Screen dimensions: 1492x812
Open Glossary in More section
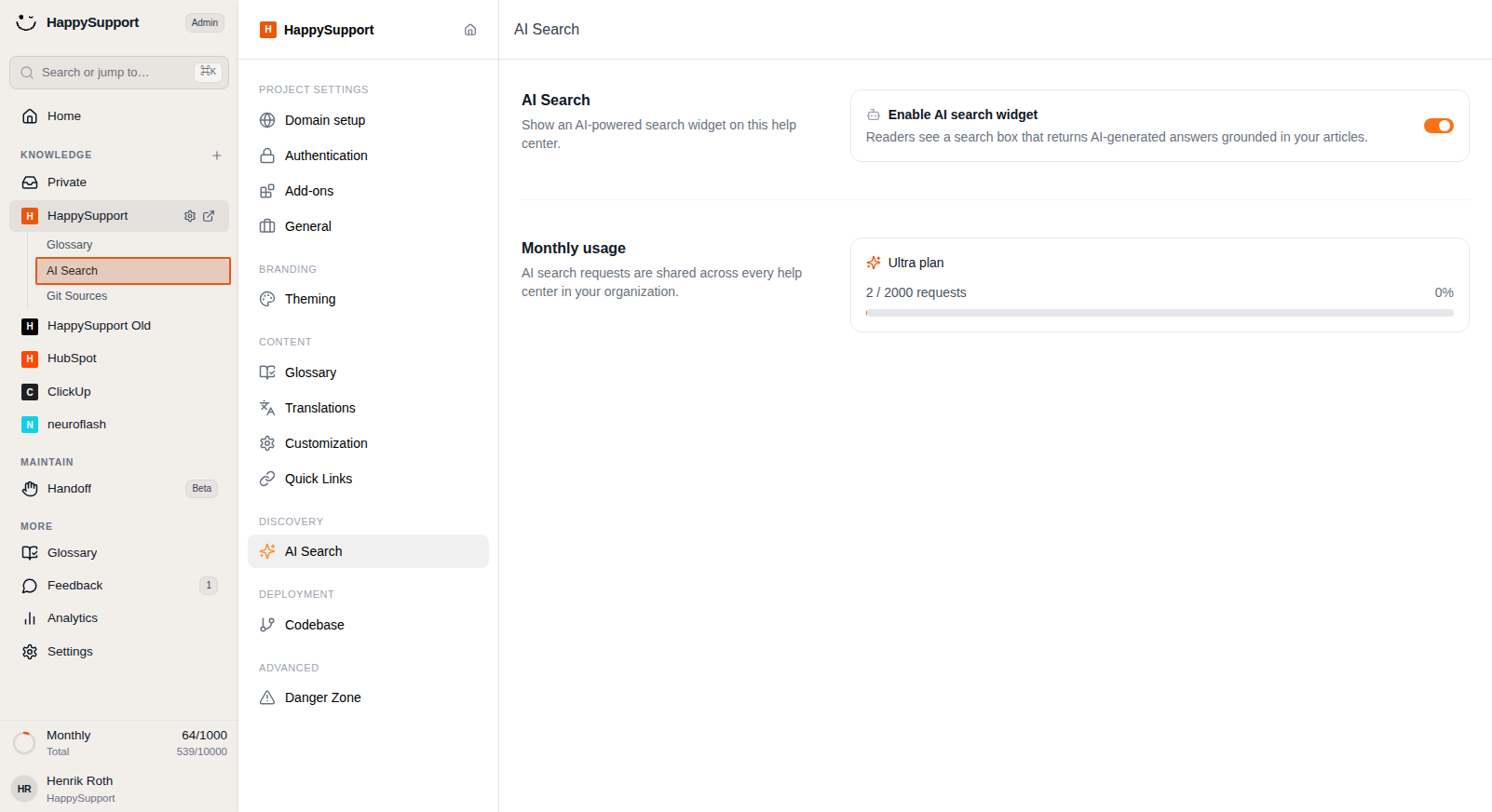[119, 553]
